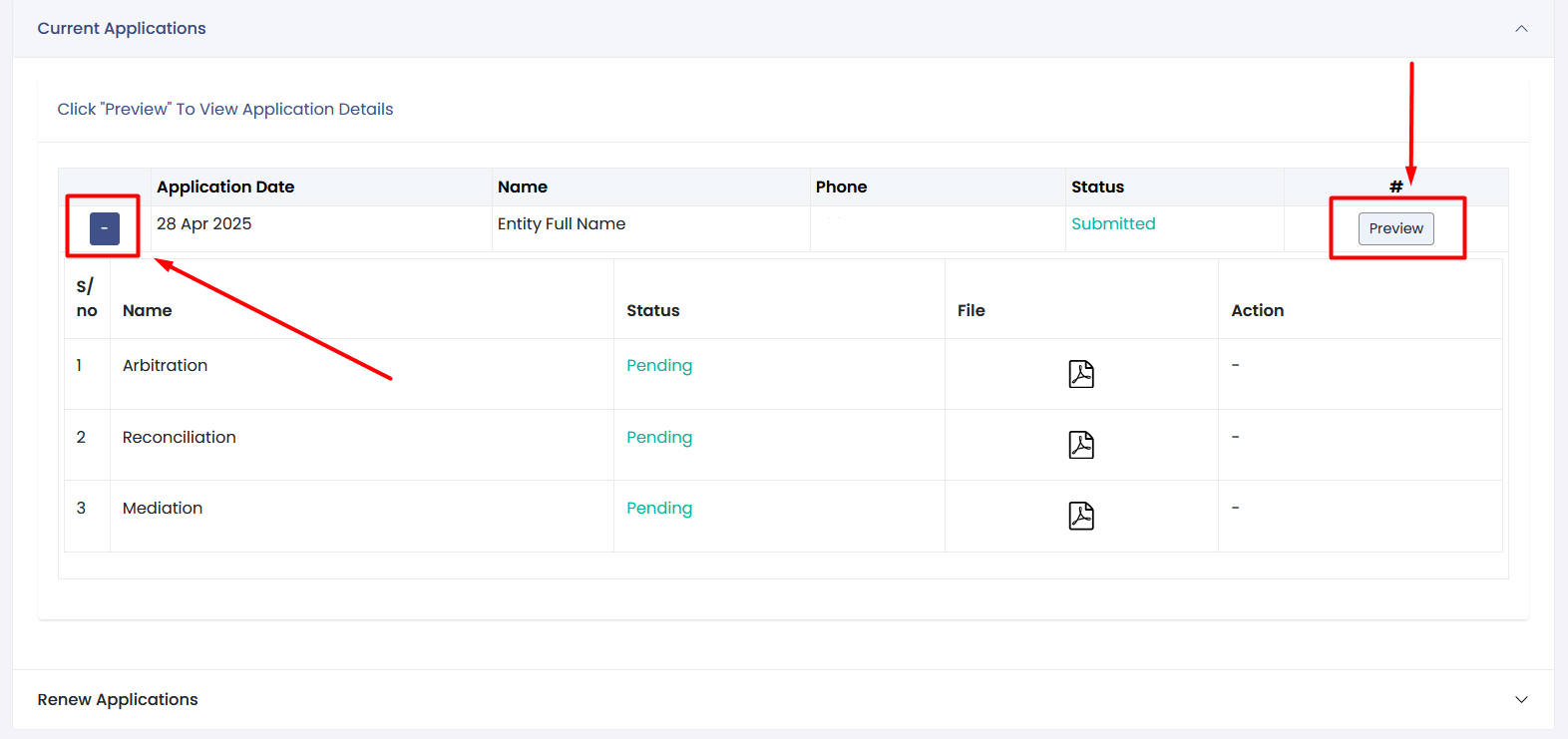1568x739 pixels.
Task: Click the Action column header
Action: coord(1257,311)
